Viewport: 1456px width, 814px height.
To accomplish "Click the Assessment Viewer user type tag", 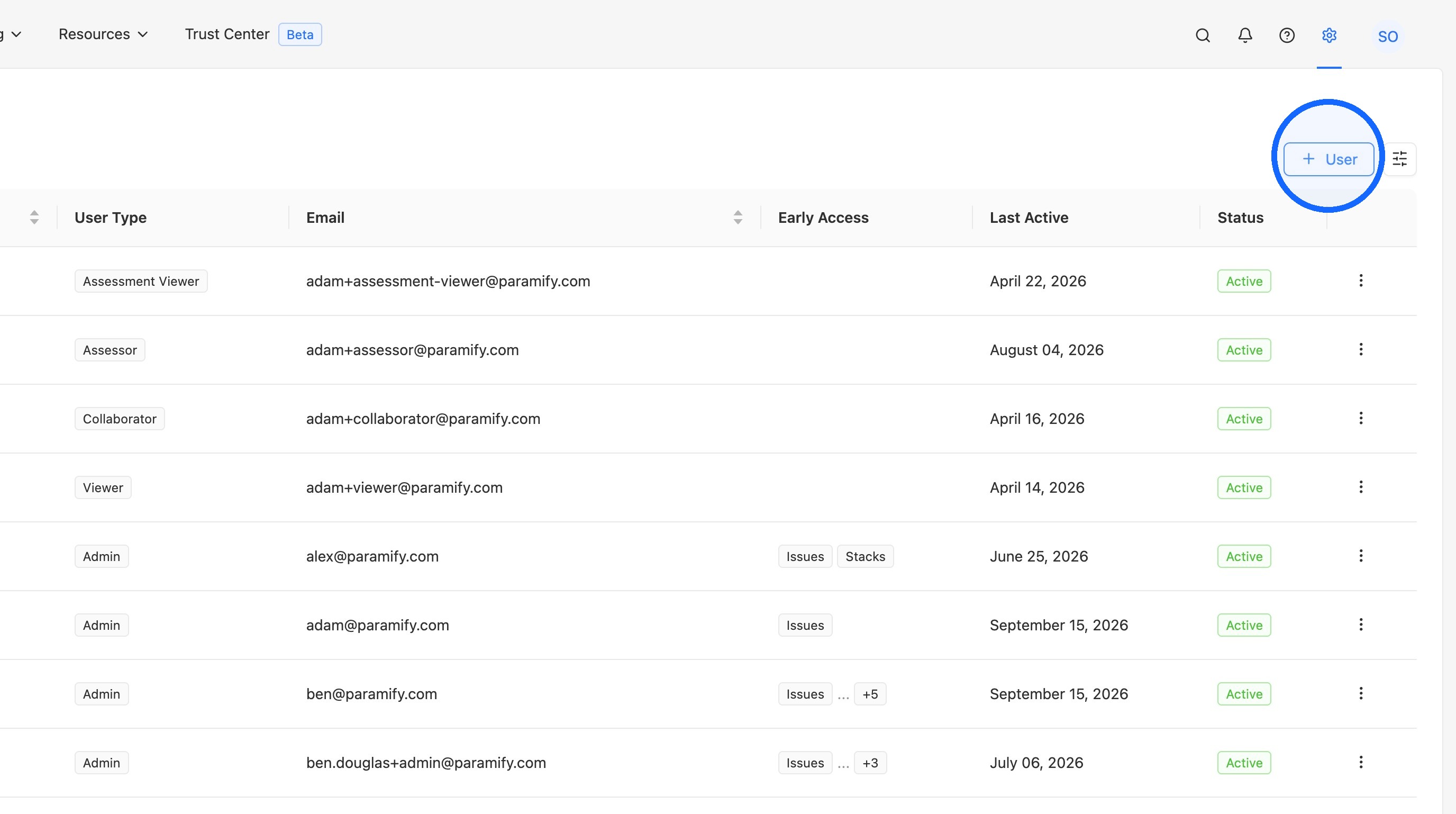I will point(141,282).
